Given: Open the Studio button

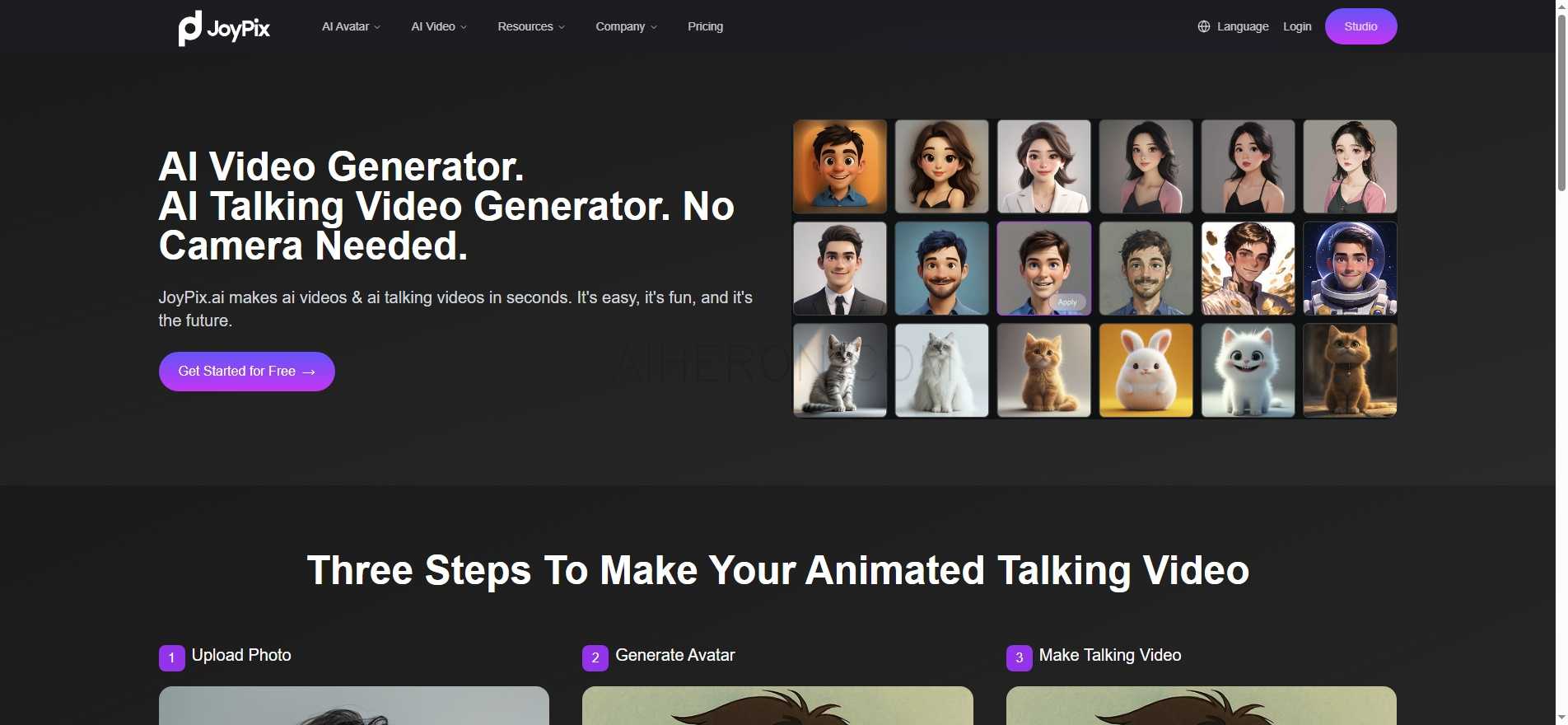Looking at the screenshot, I should (x=1360, y=26).
